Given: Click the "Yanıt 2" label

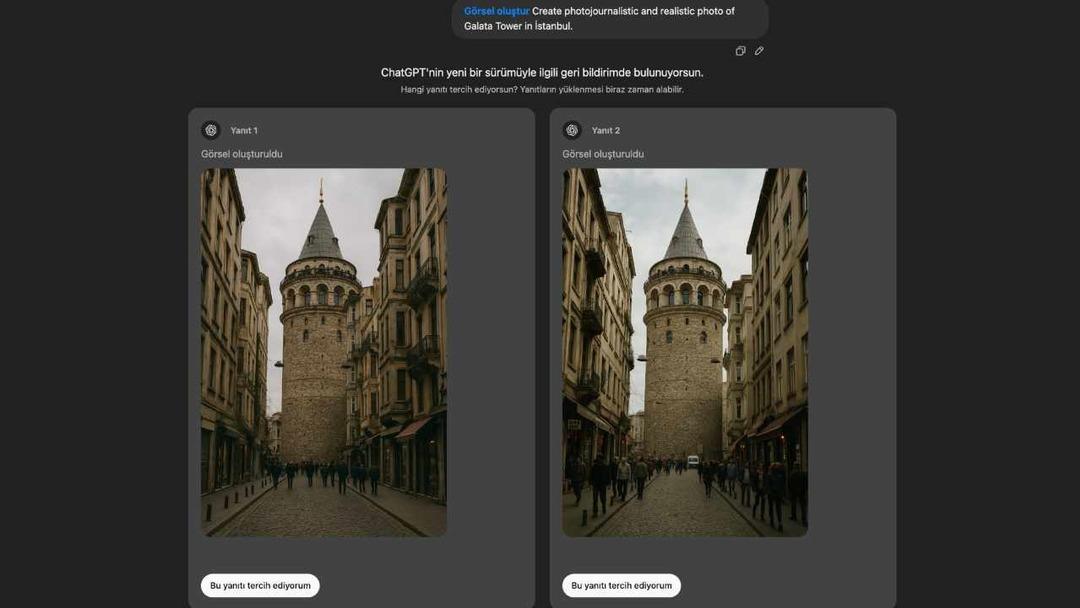Looking at the screenshot, I should [605, 131].
